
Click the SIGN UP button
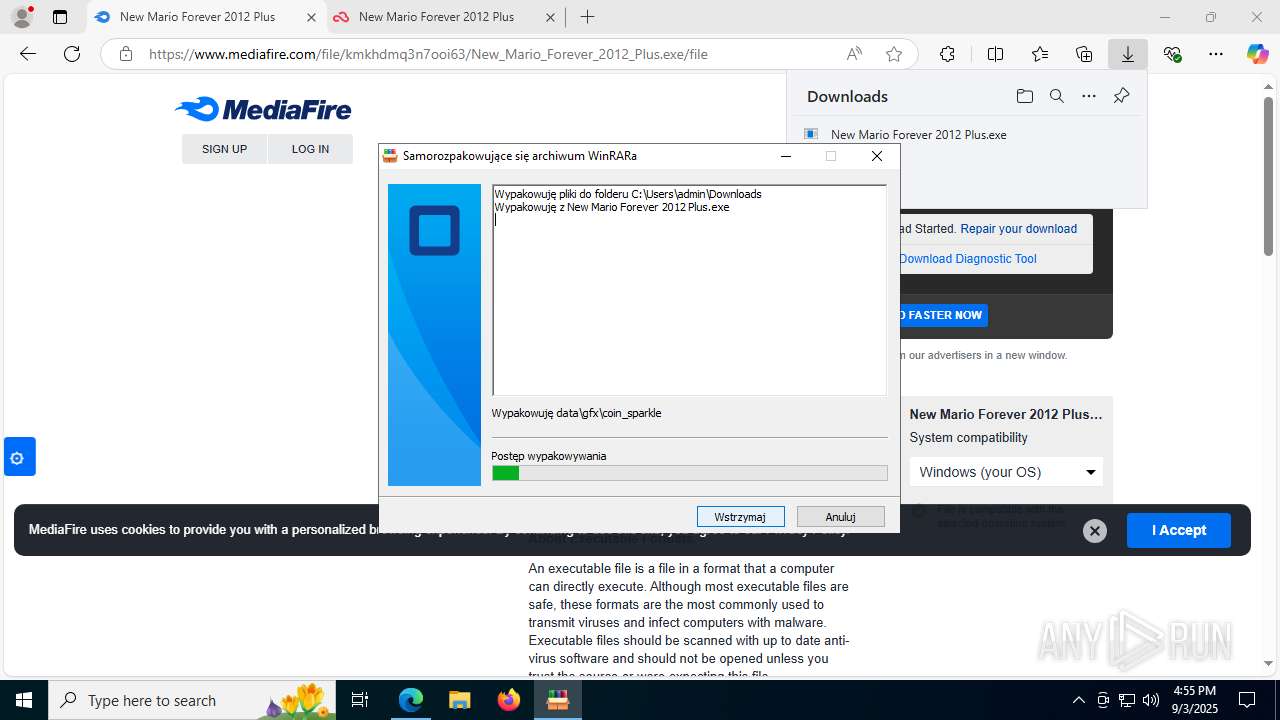pos(224,149)
